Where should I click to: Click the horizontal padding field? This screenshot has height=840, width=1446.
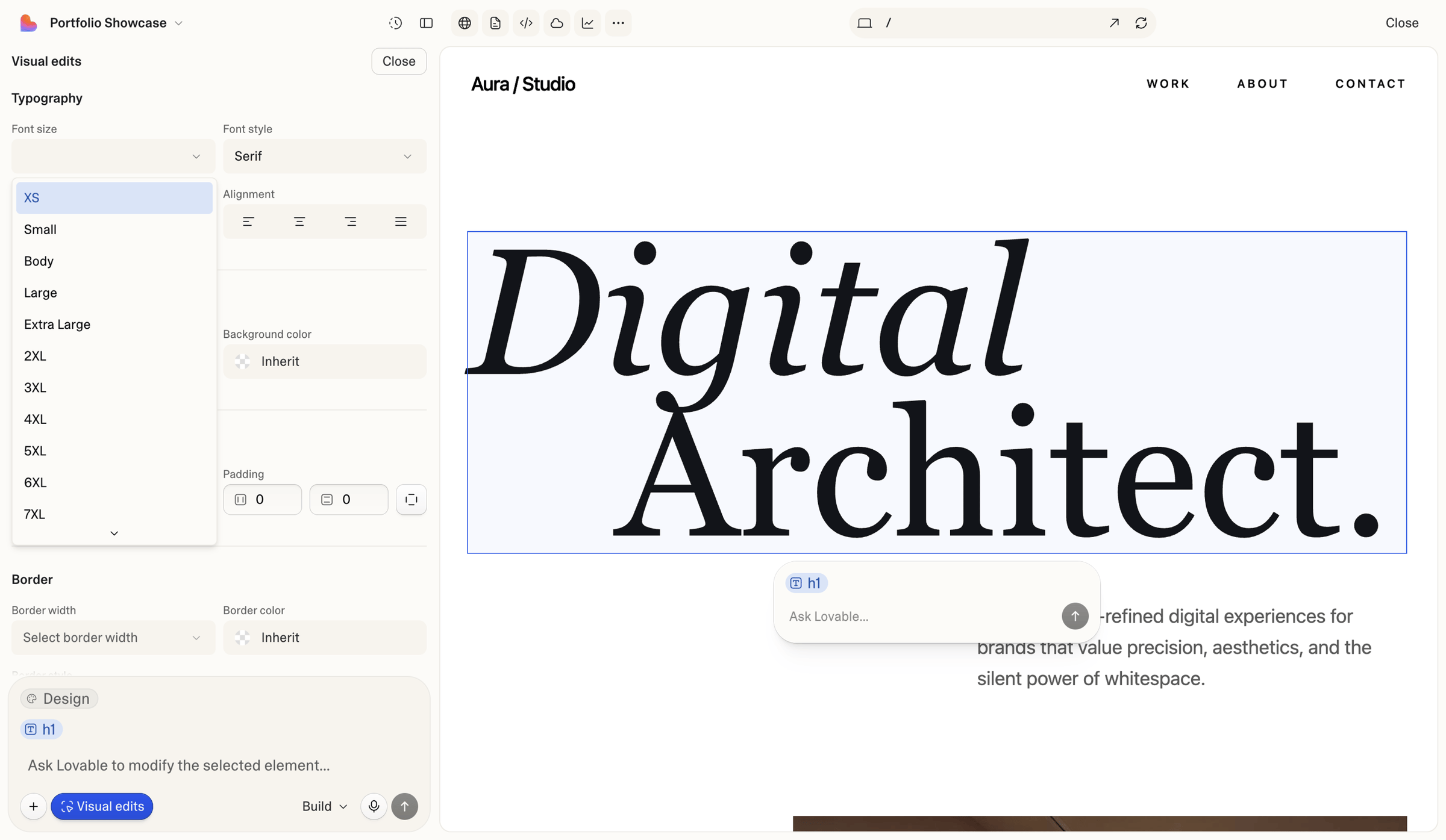point(263,499)
